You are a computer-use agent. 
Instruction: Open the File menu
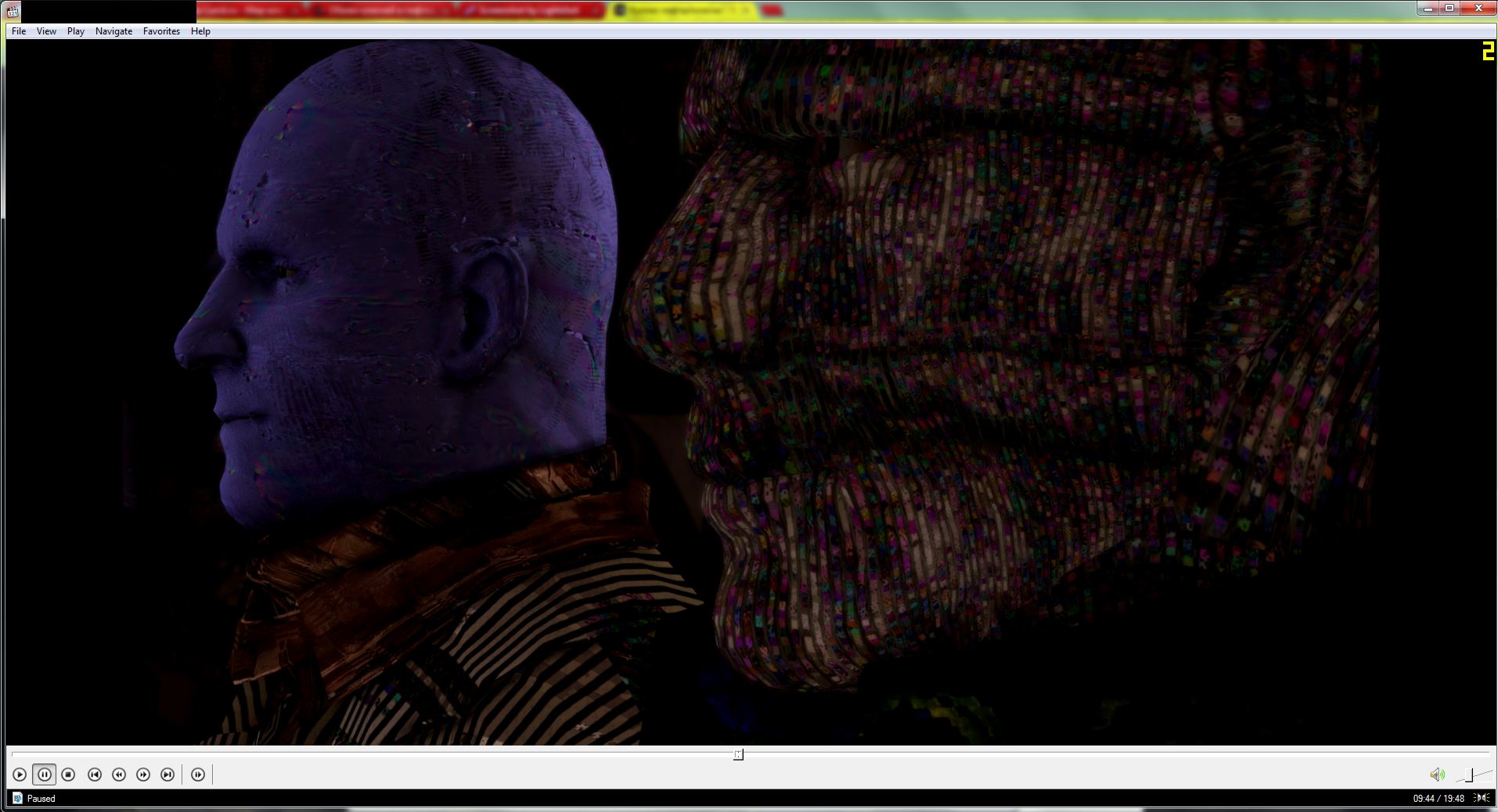[19, 31]
